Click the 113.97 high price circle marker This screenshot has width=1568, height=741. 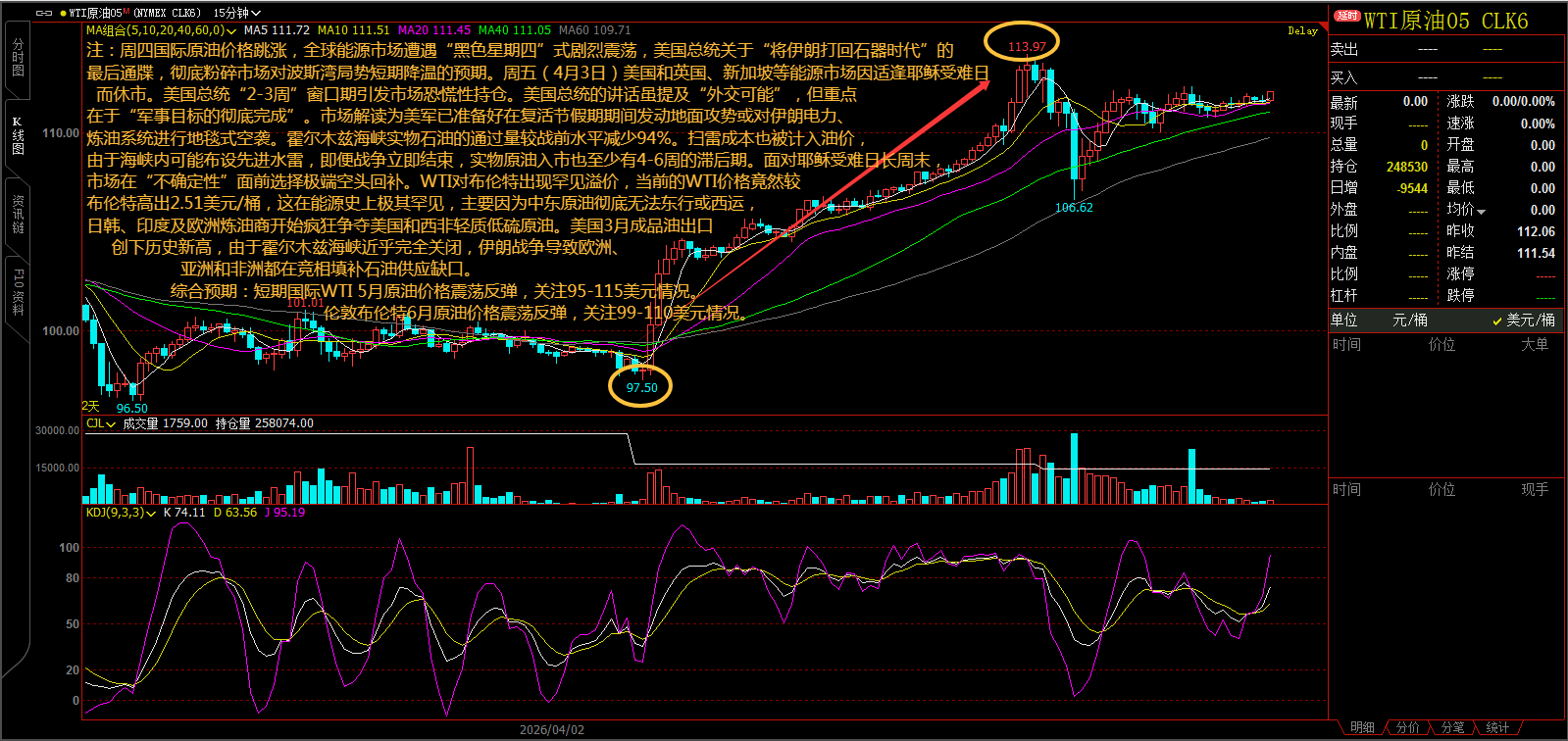point(1027,45)
